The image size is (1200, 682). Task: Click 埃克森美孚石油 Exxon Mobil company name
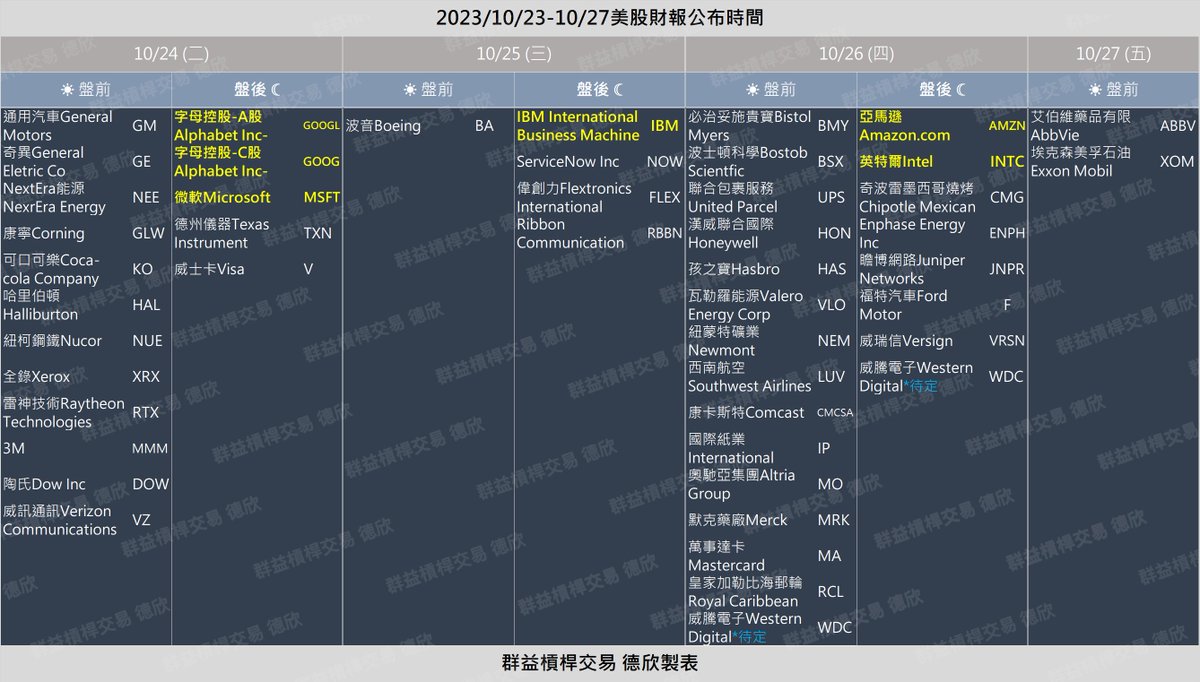click(1081, 162)
